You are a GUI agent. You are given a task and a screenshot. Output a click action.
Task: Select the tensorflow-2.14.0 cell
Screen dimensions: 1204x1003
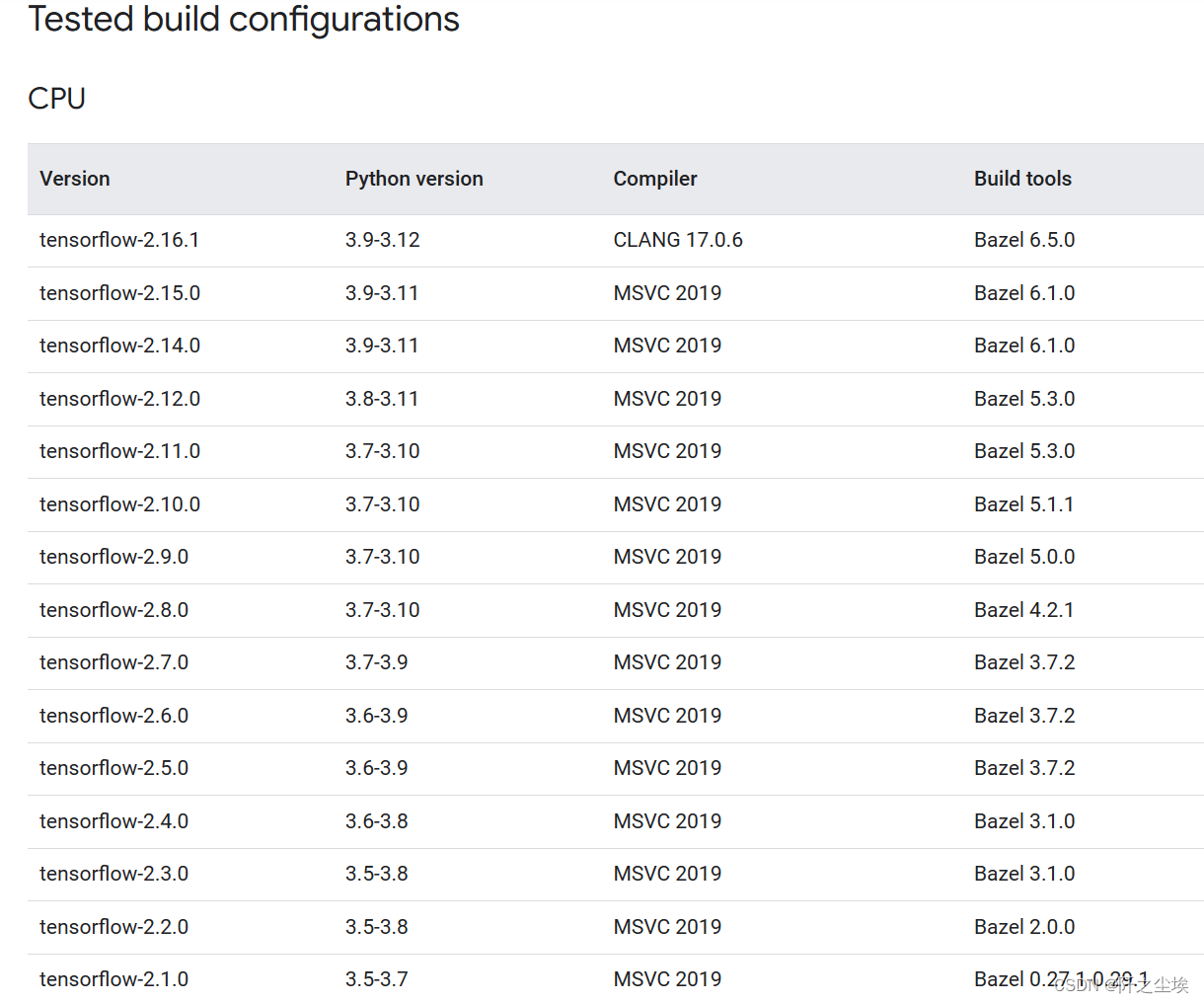(x=119, y=346)
